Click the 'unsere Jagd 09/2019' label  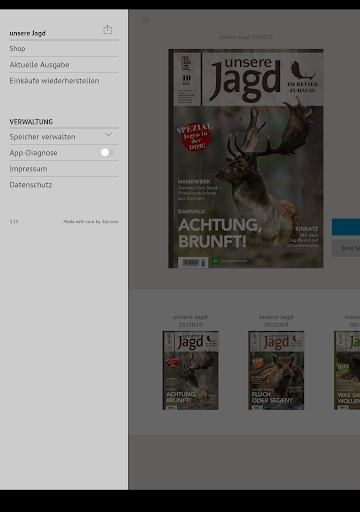coord(276,321)
